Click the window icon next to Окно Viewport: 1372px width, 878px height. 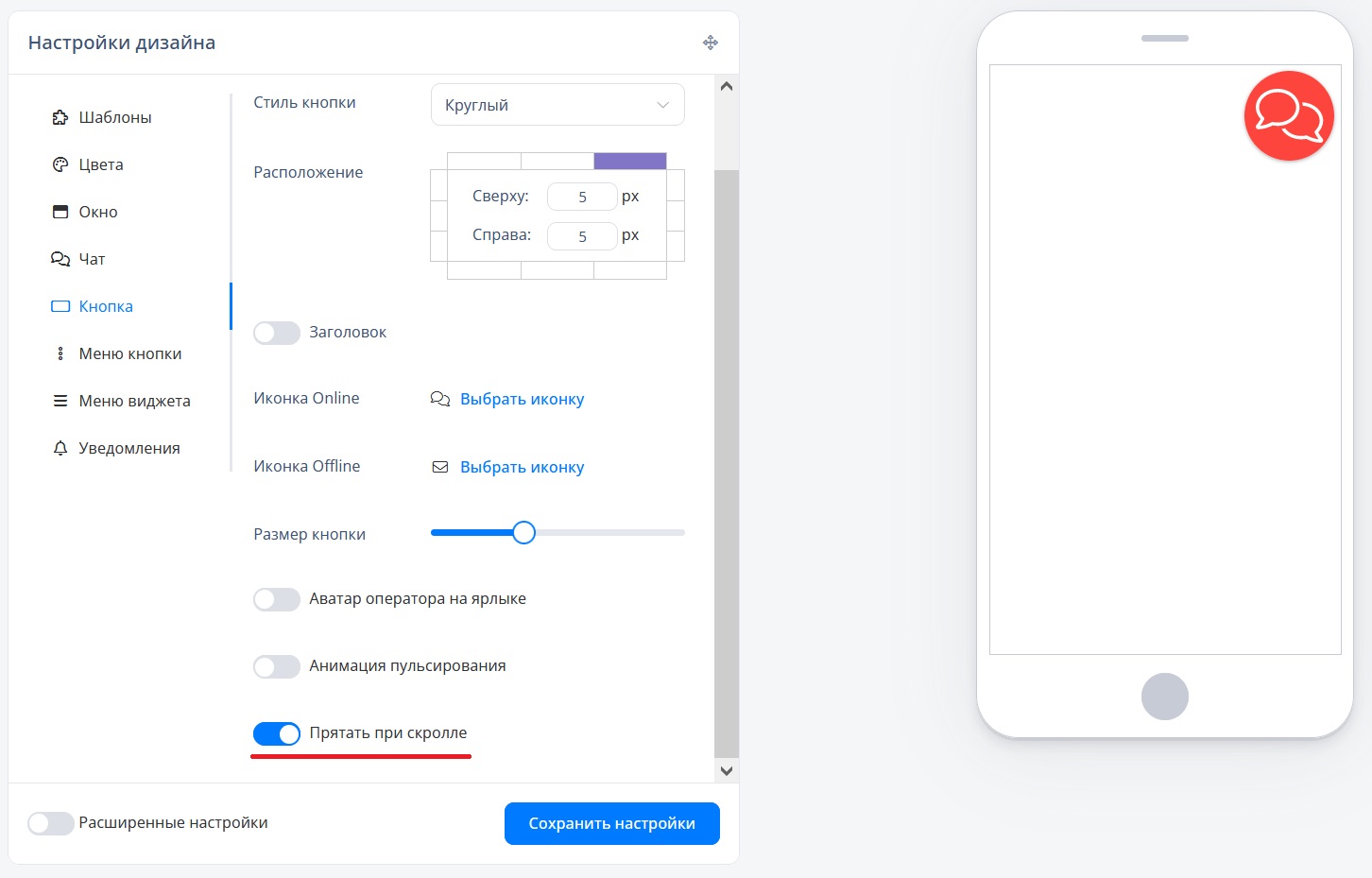click(60, 212)
